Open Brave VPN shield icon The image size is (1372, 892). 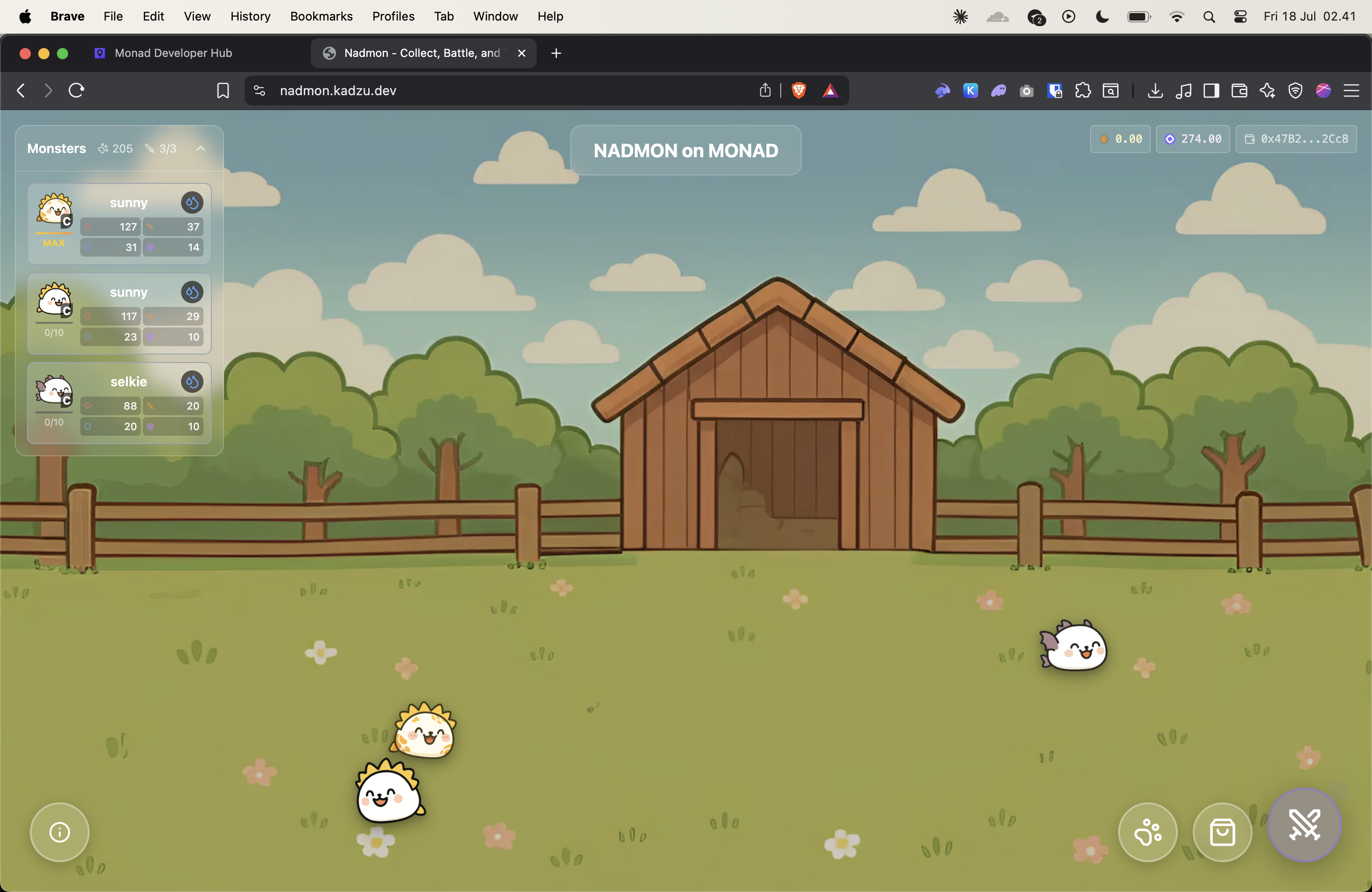[1295, 91]
